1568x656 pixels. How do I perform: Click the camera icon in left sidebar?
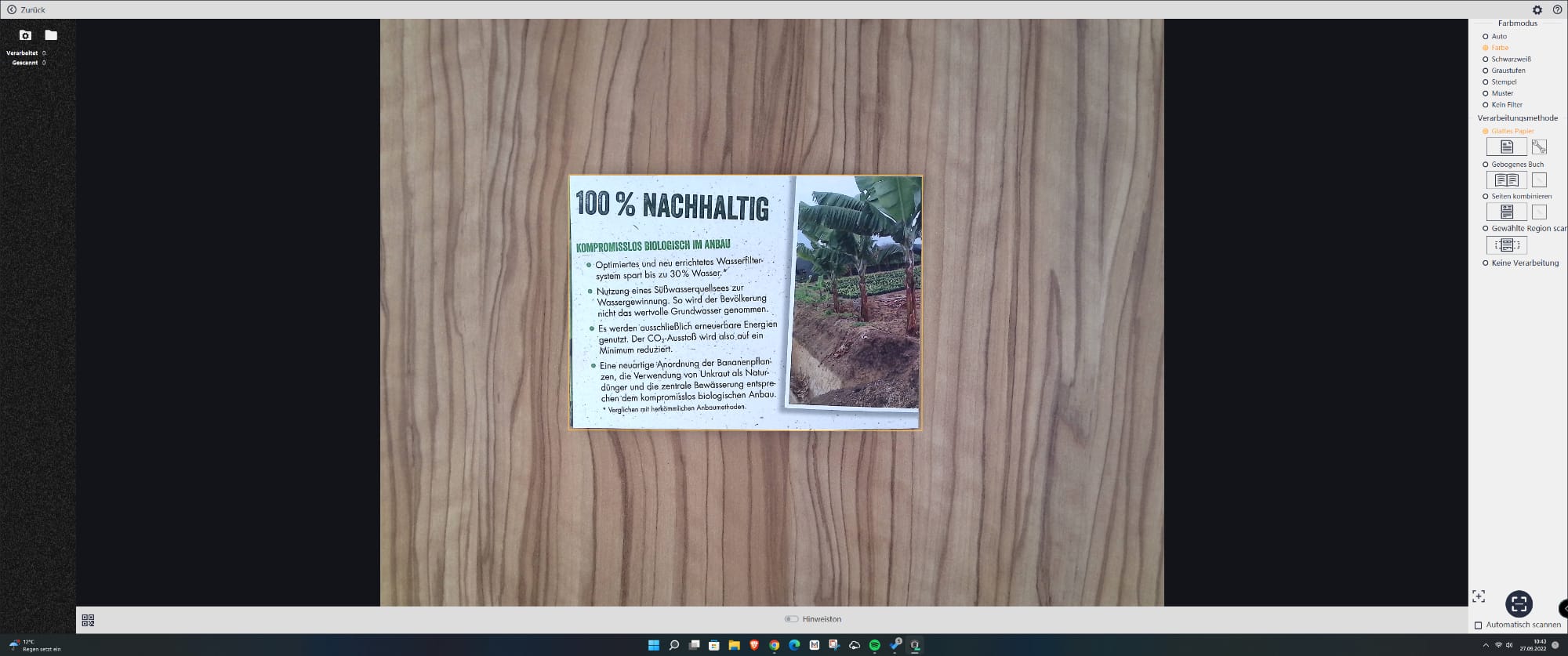click(25, 35)
